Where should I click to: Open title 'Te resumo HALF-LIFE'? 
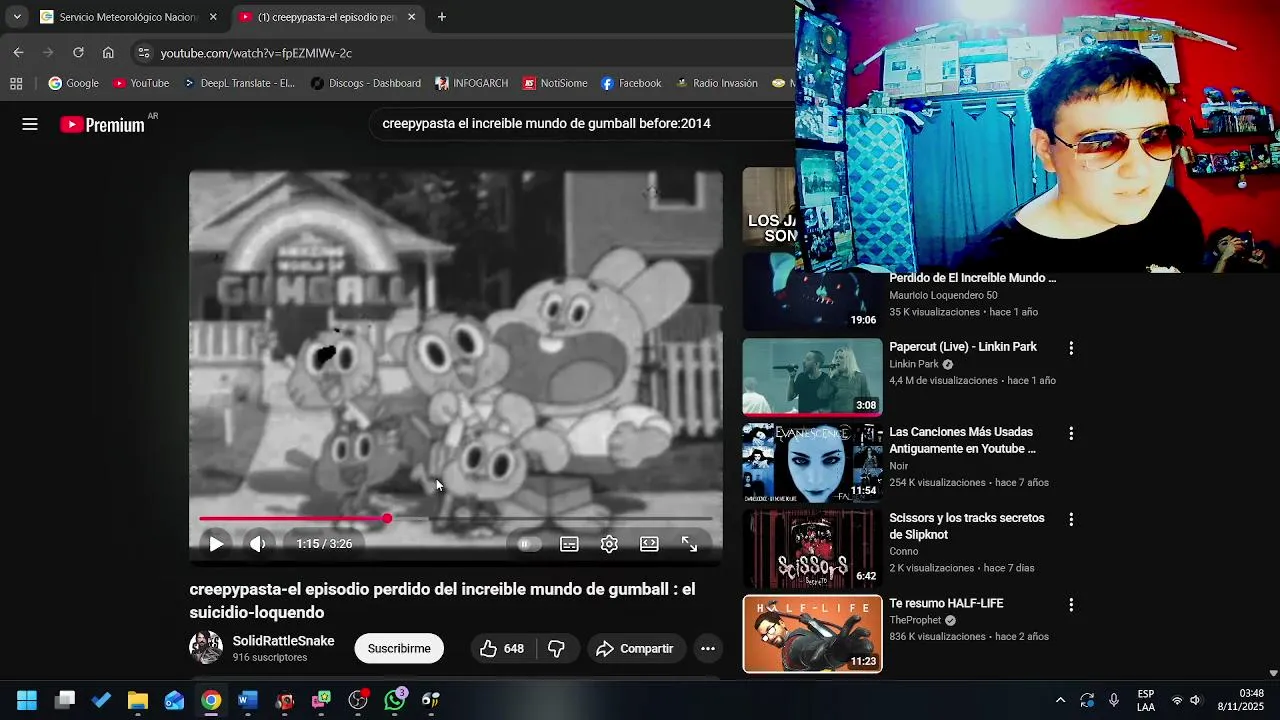946,604
